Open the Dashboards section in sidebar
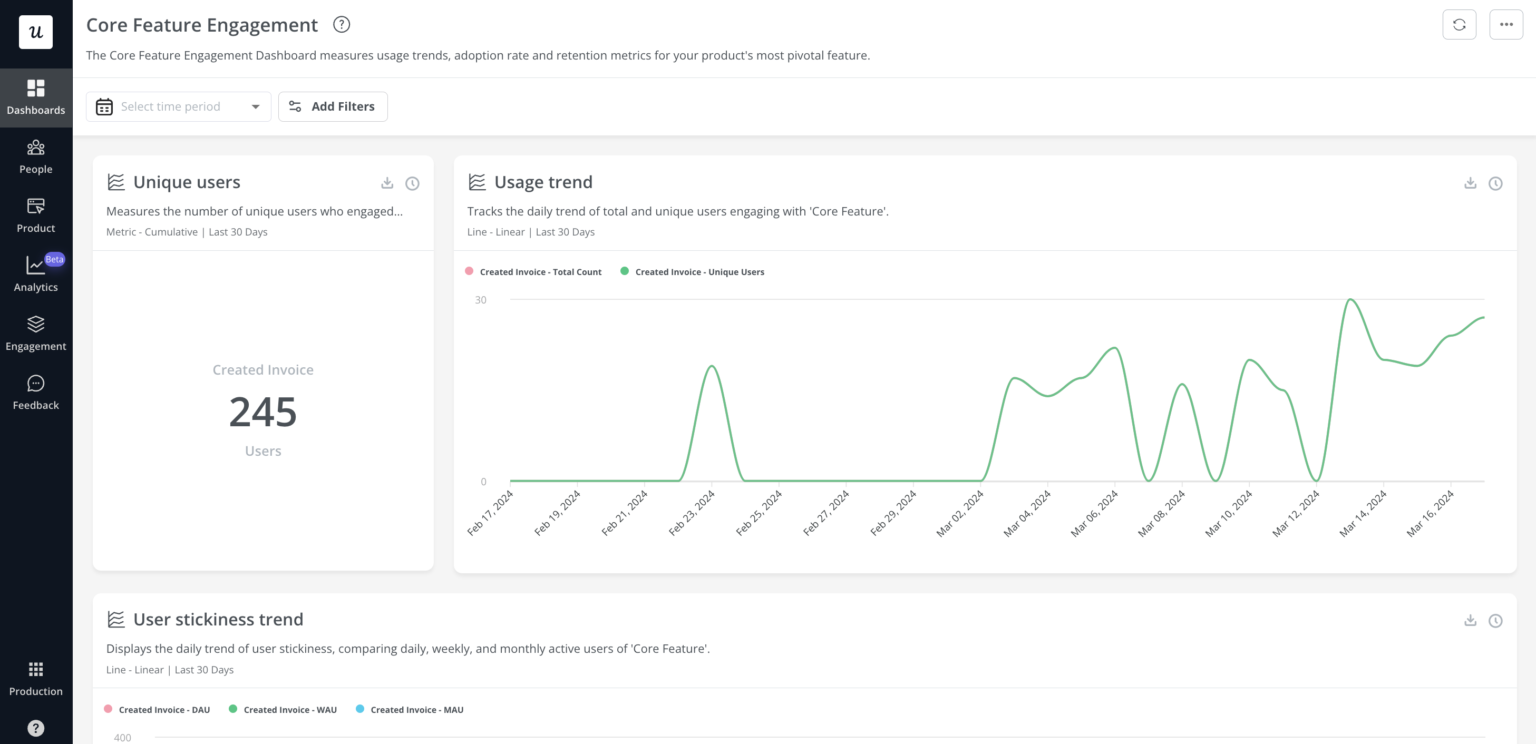The height and width of the screenshot is (744, 1536). (36, 97)
